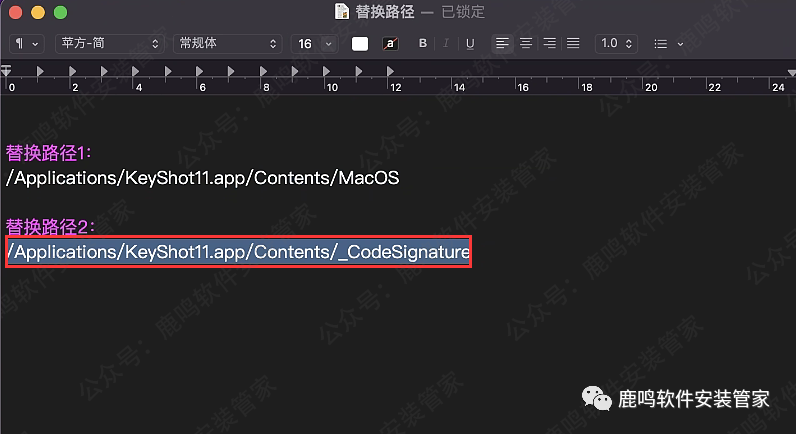Click the left indent marker on ruler
The width and height of the screenshot is (796, 434).
click(6, 71)
